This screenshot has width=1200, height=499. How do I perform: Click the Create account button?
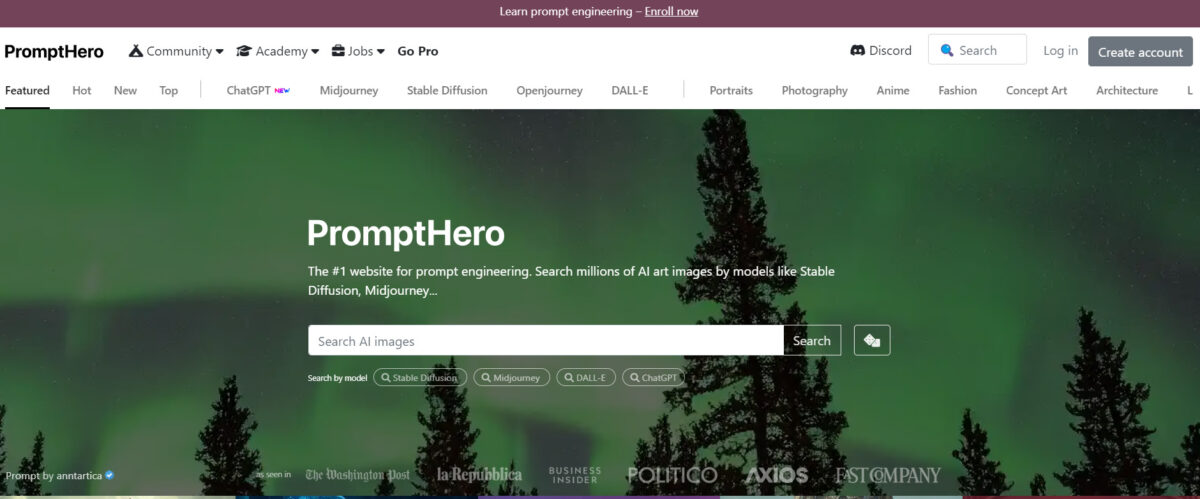tap(1140, 52)
